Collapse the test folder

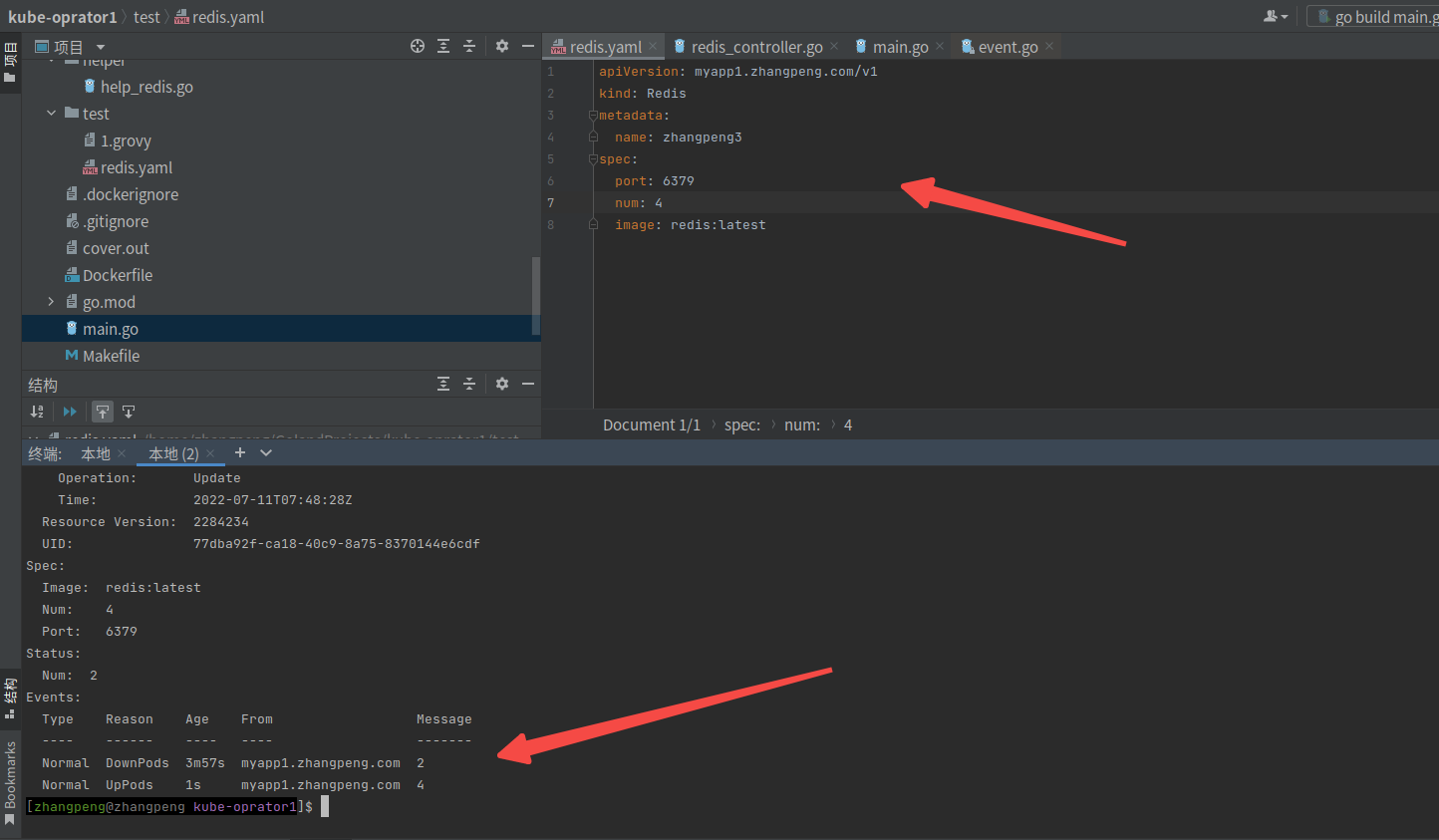point(52,114)
